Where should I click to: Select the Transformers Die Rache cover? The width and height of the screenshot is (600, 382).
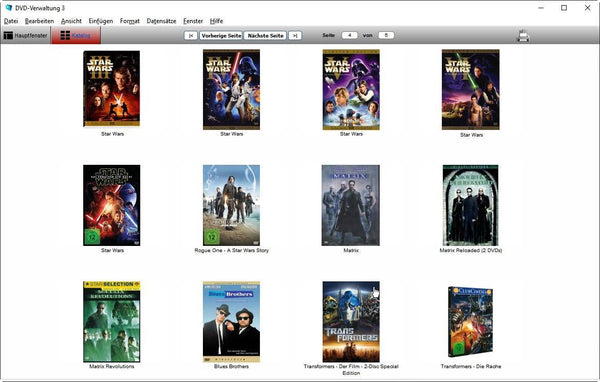click(x=471, y=322)
